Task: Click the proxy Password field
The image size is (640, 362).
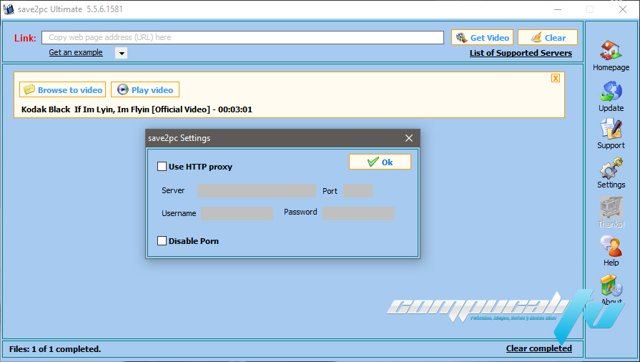Action: 359,213
